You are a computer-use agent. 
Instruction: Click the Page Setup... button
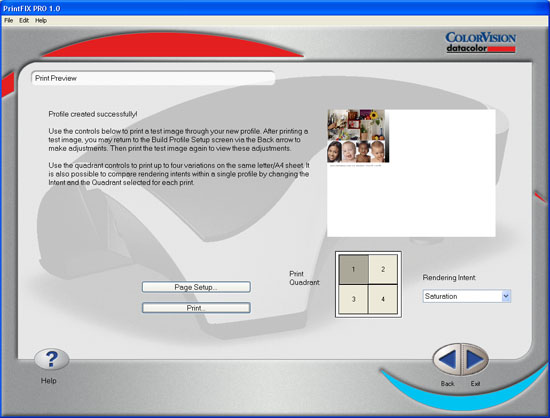point(196,287)
